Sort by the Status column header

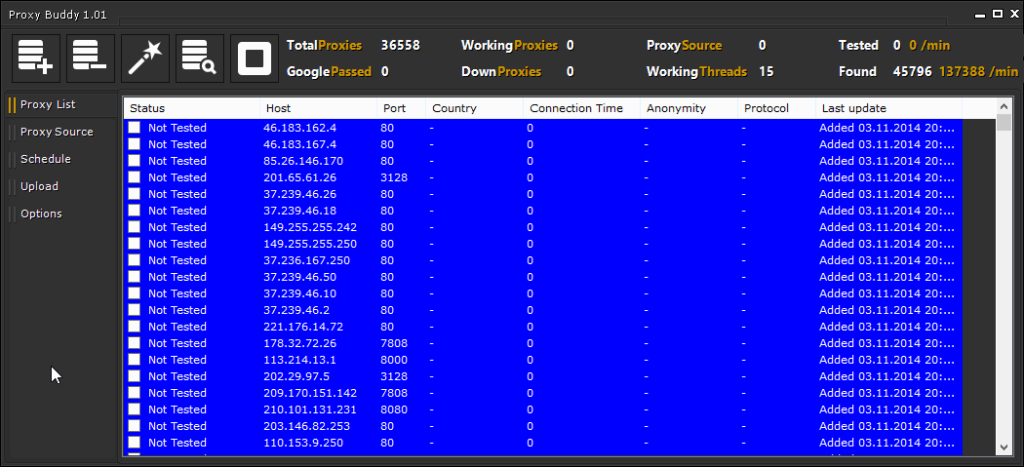coord(191,108)
